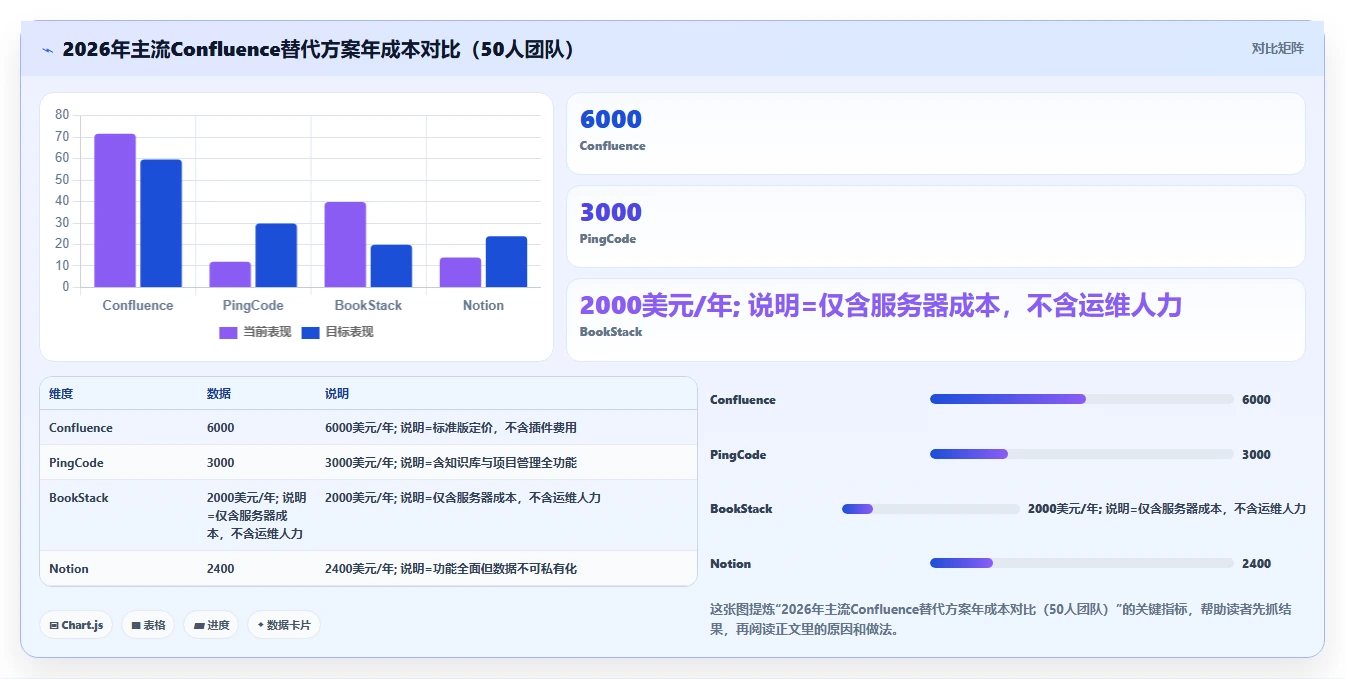Click the main title 2026年主流Confluence替代方案
Image resolution: width=1345 pixels, height=679 pixels.
click(x=319, y=49)
